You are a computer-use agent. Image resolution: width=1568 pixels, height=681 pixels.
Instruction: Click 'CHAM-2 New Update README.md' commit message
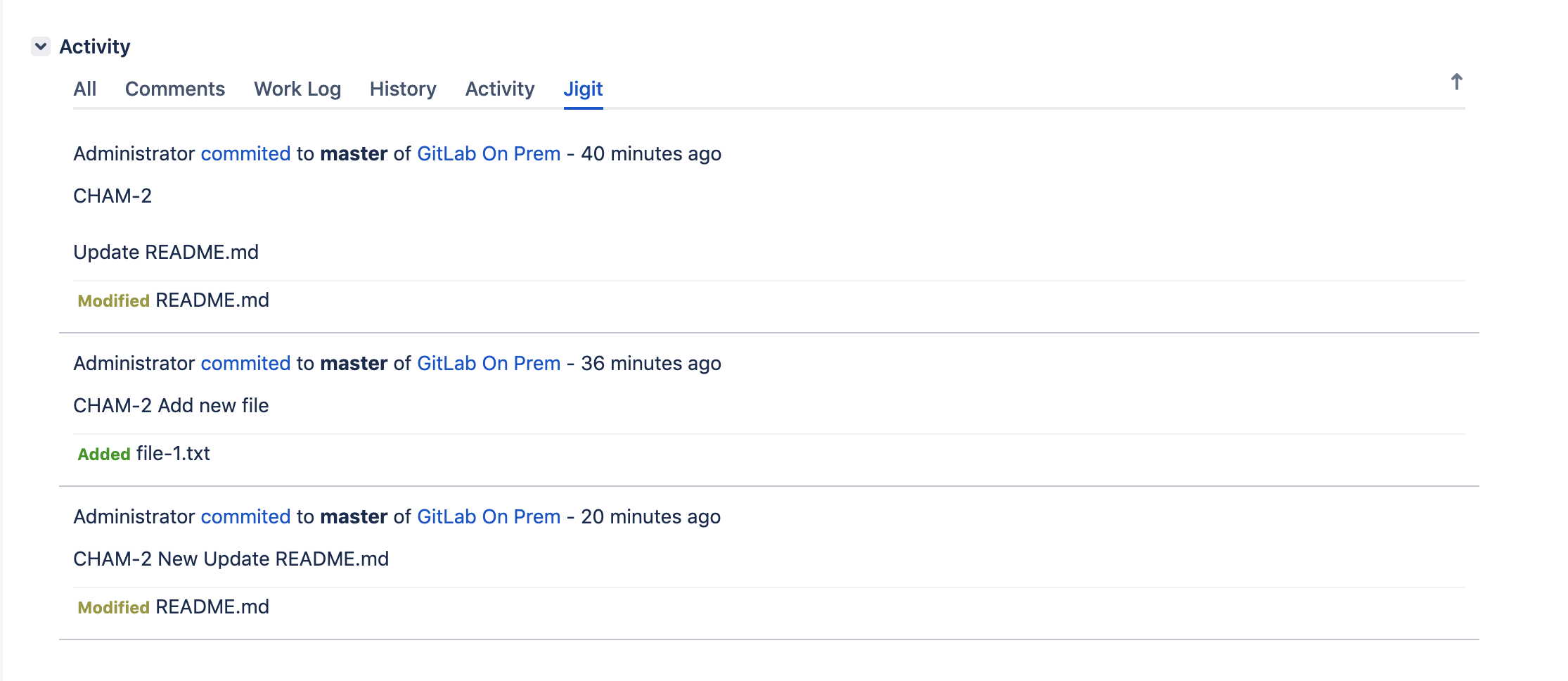pyautogui.click(x=231, y=559)
